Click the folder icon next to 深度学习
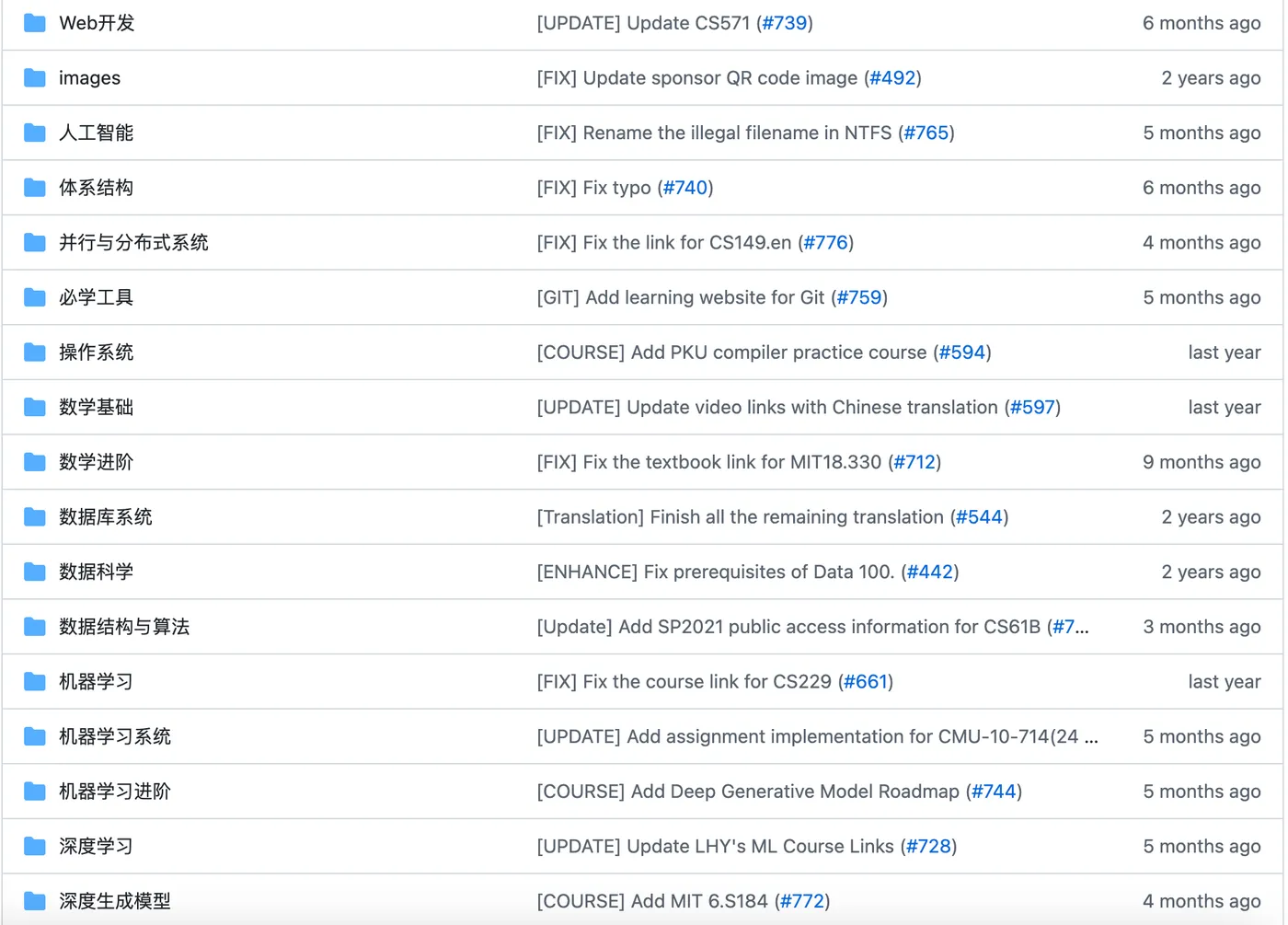This screenshot has width=1288, height=925. coord(34,846)
